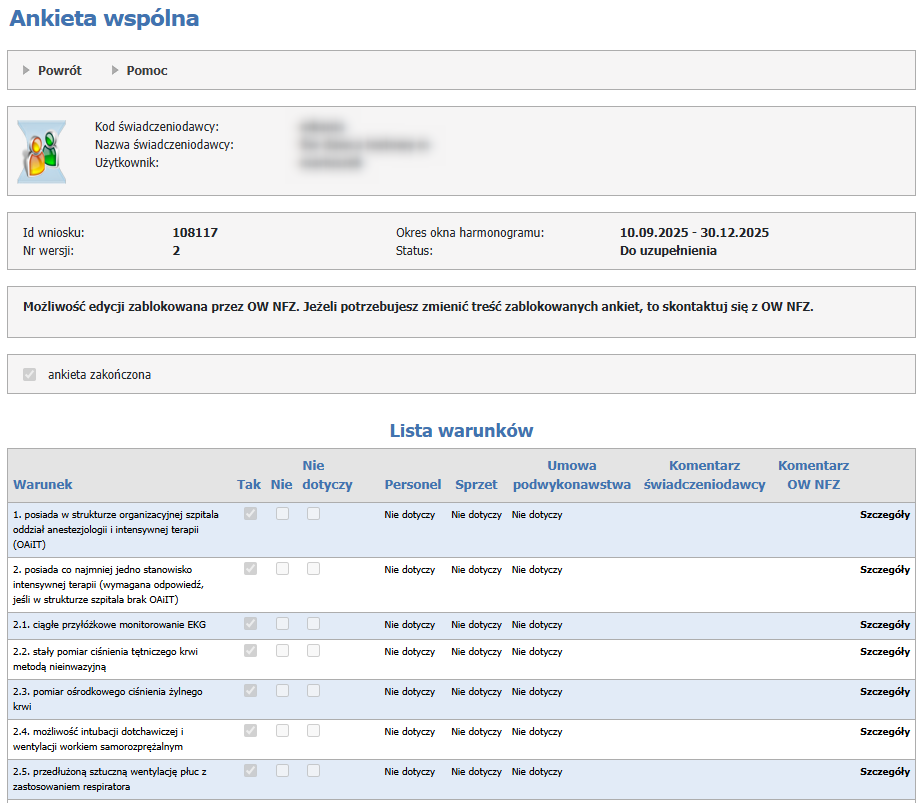
Task: Check 'Nie dotyczy' for condition 2.3
Action: 314,691
